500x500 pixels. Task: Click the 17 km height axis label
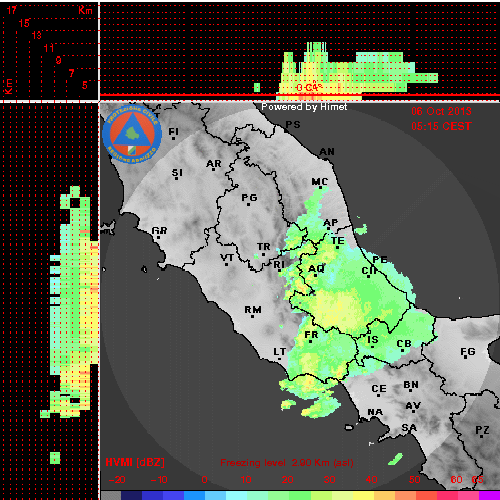12,10
